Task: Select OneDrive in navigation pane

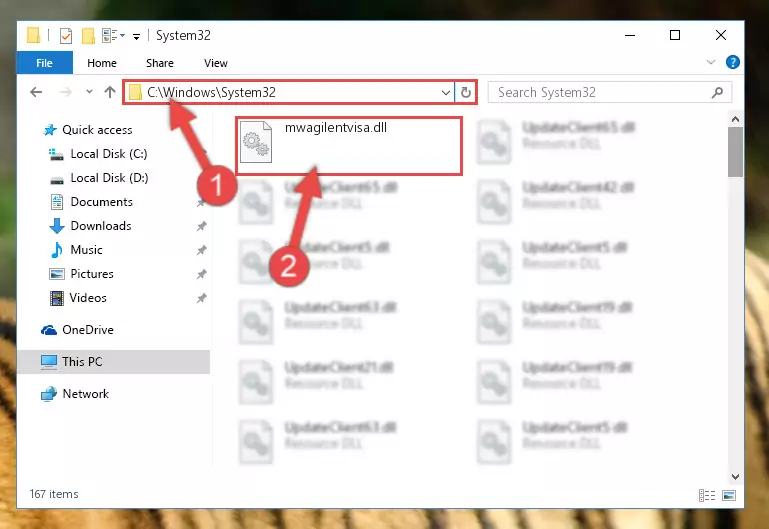Action: (x=88, y=330)
